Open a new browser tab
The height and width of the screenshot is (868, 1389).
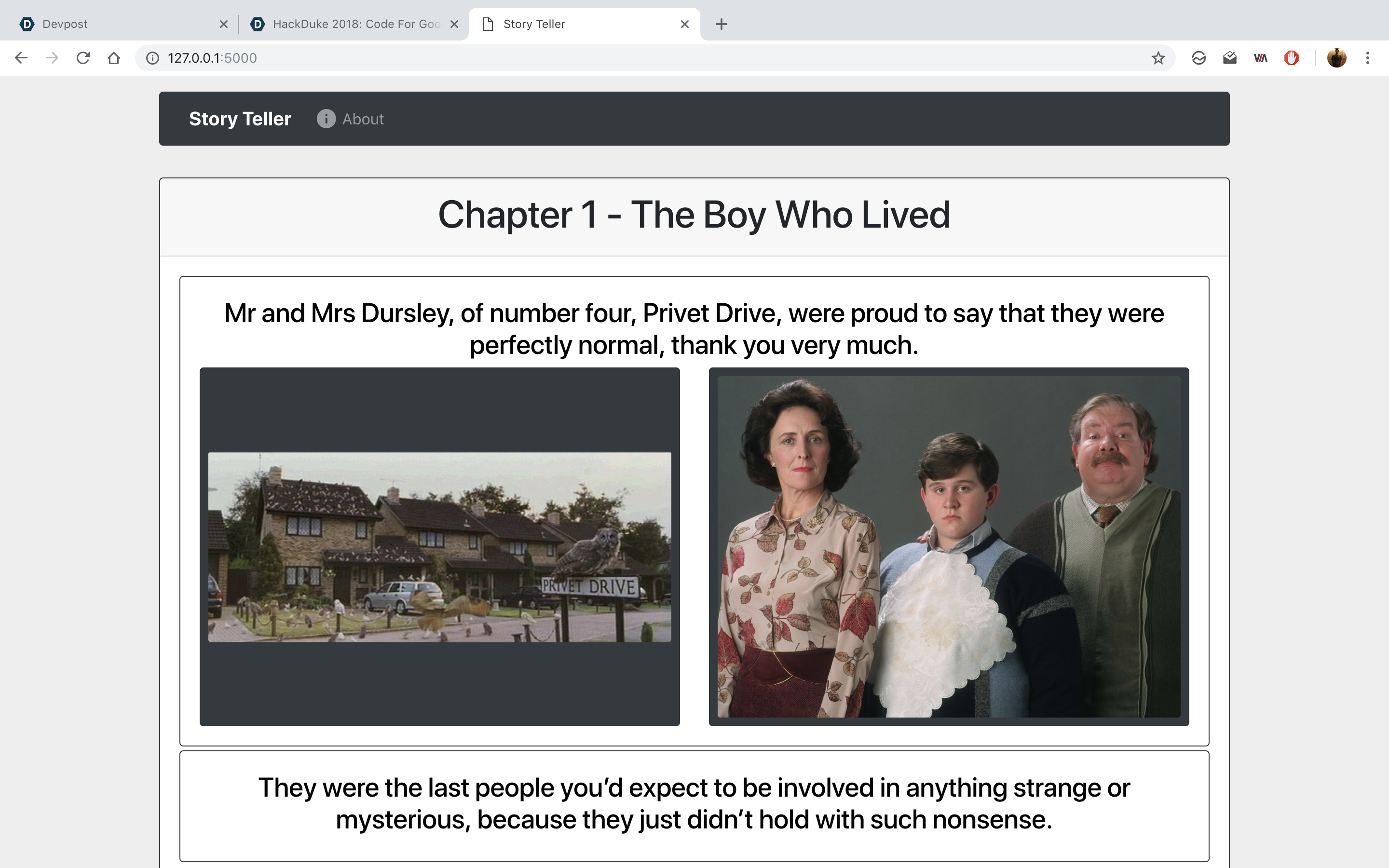(x=722, y=24)
